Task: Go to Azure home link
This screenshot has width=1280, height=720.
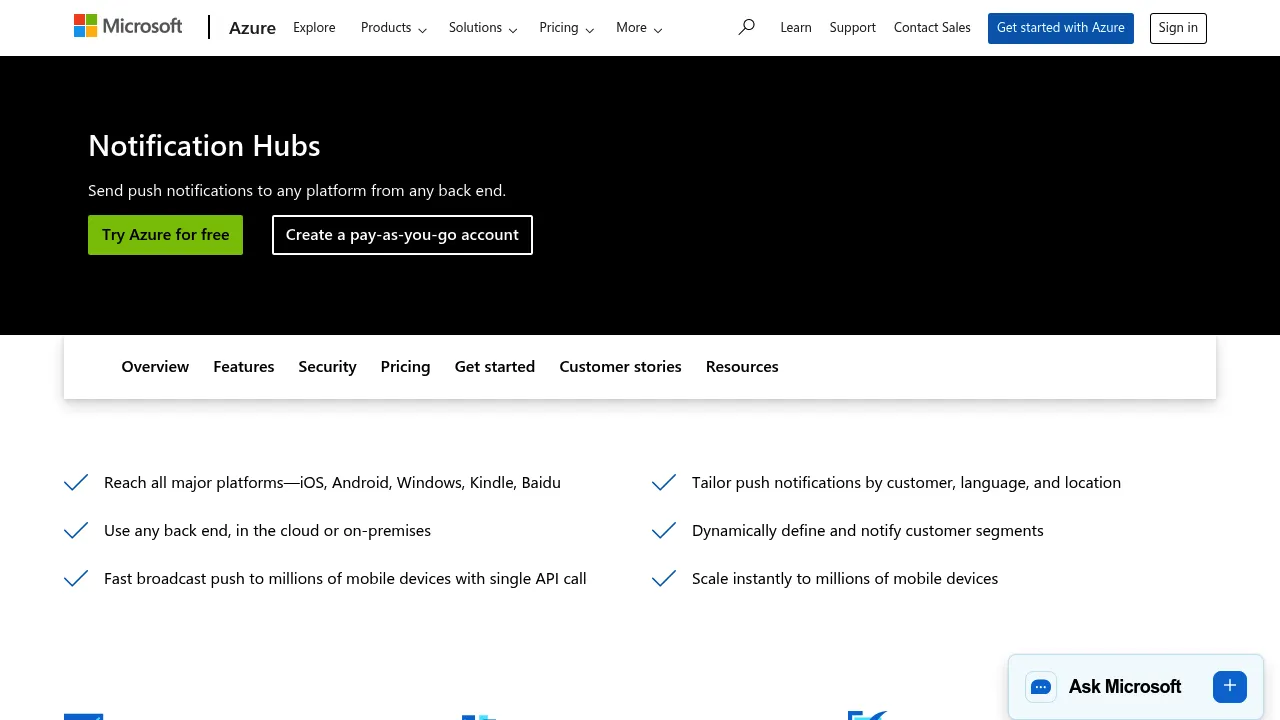Action: (x=252, y=28)
